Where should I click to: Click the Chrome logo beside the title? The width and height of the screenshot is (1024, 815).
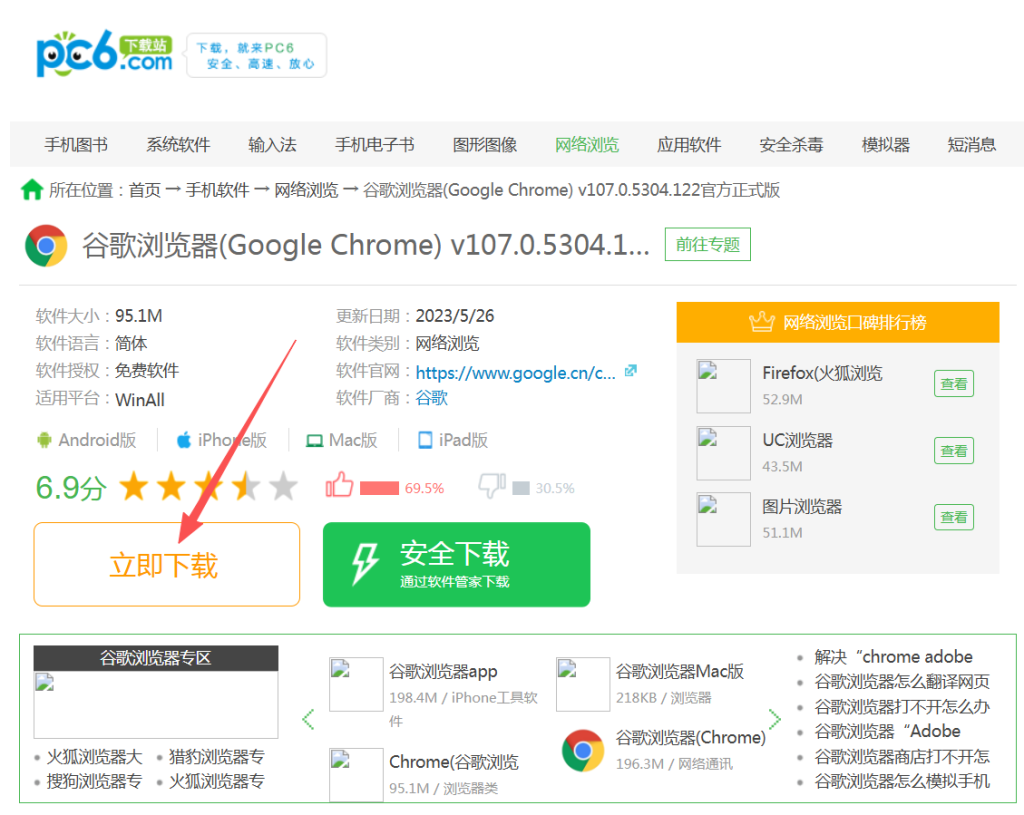[x=46, y=246]
